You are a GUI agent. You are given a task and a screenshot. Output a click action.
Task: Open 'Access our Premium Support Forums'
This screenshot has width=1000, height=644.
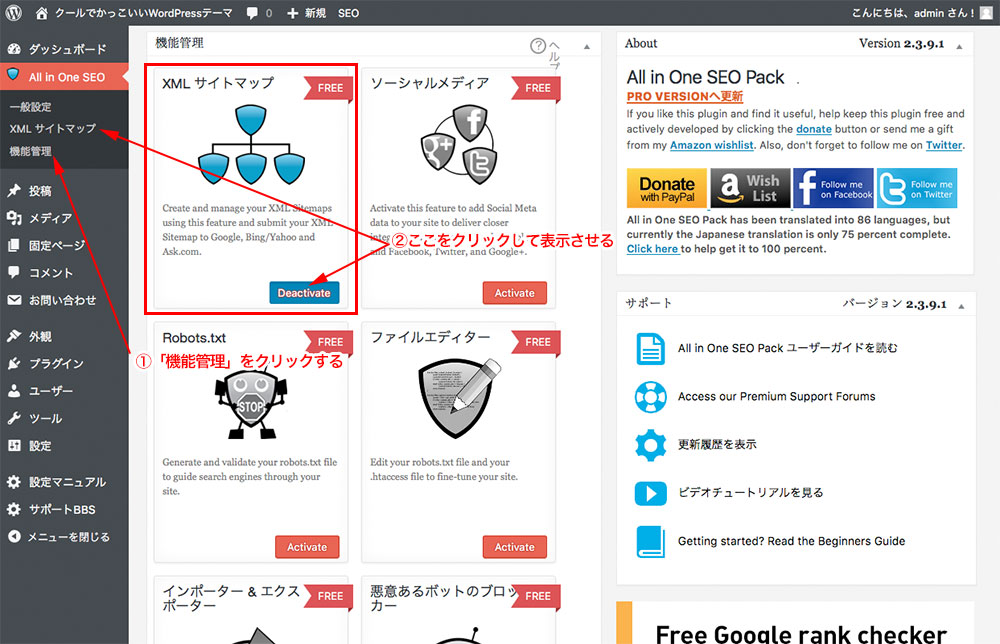pyautogui.click(x=777, y=397)
